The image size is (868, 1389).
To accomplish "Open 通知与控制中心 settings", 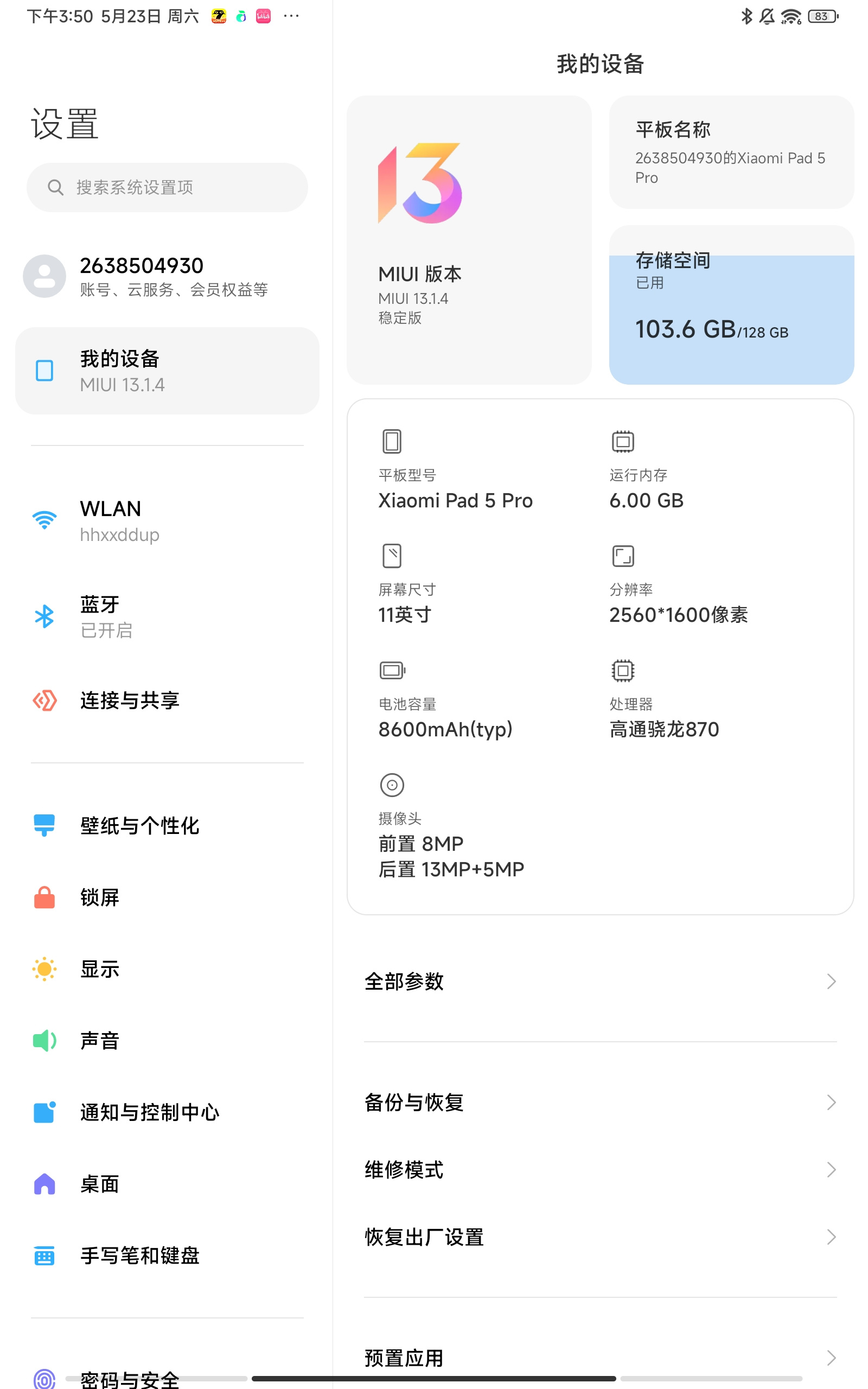I will coord(167,1112).
